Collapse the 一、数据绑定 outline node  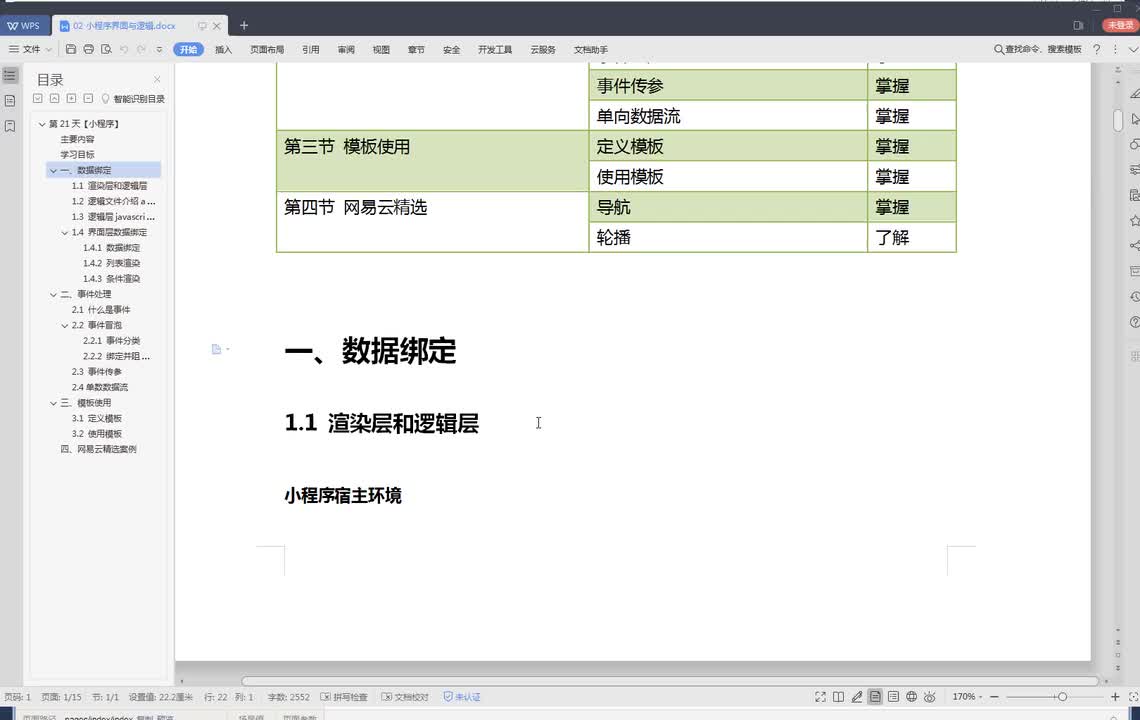(x=53, y=171)
